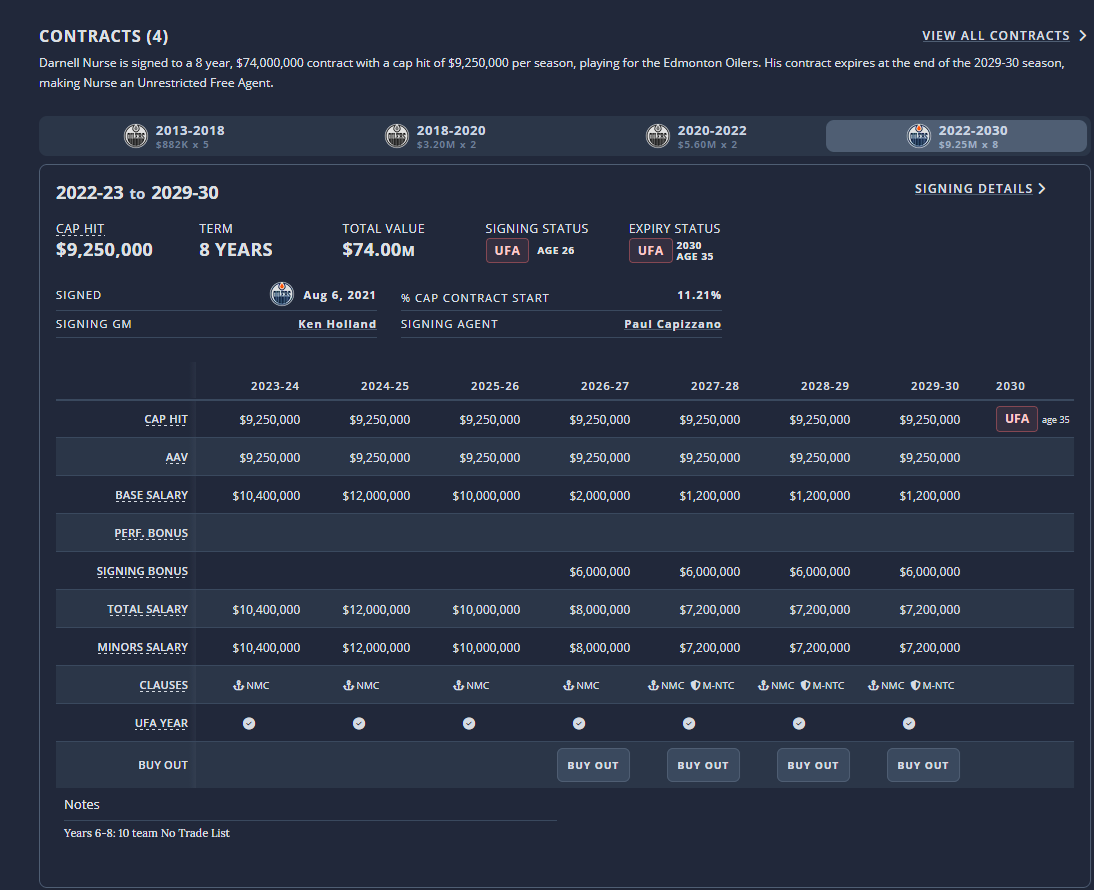This screenshot has width=1094, height=890.
Task: Click the NMC anchor icon for 2023-24
Action: (x=239, y=686)
